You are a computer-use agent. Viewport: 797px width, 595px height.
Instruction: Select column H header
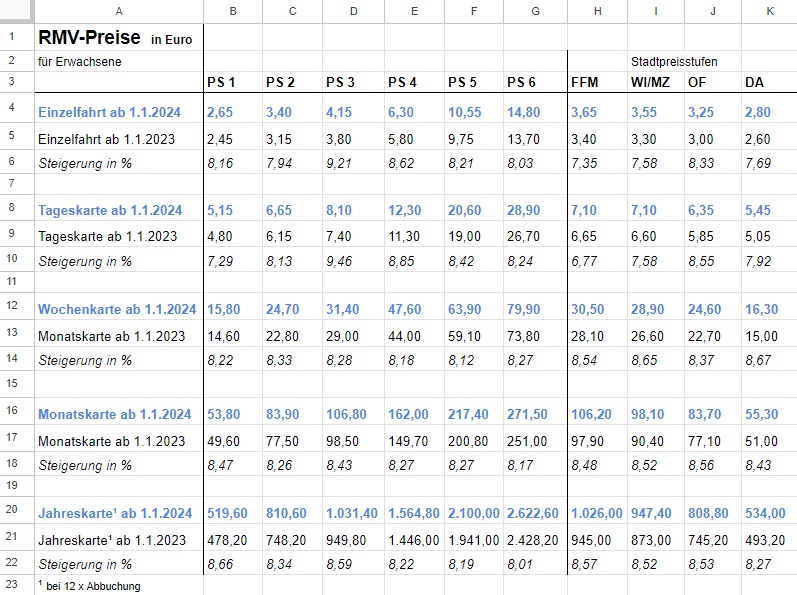pos(597,11)
